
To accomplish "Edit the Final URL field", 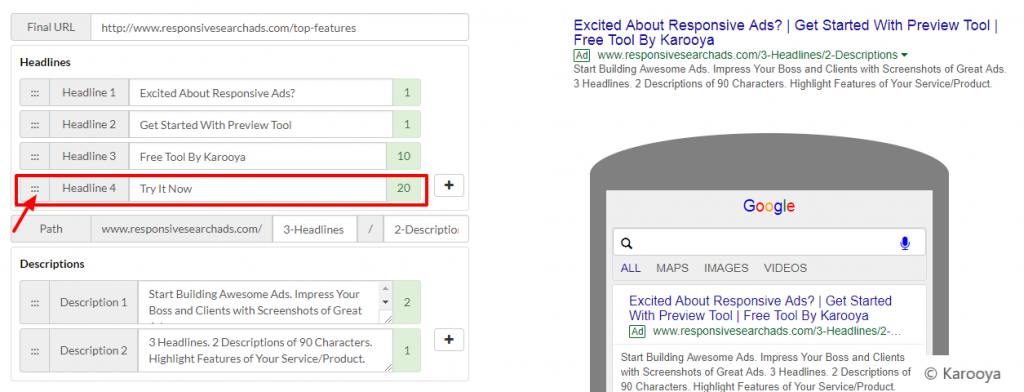I will [x=280, y=28].
